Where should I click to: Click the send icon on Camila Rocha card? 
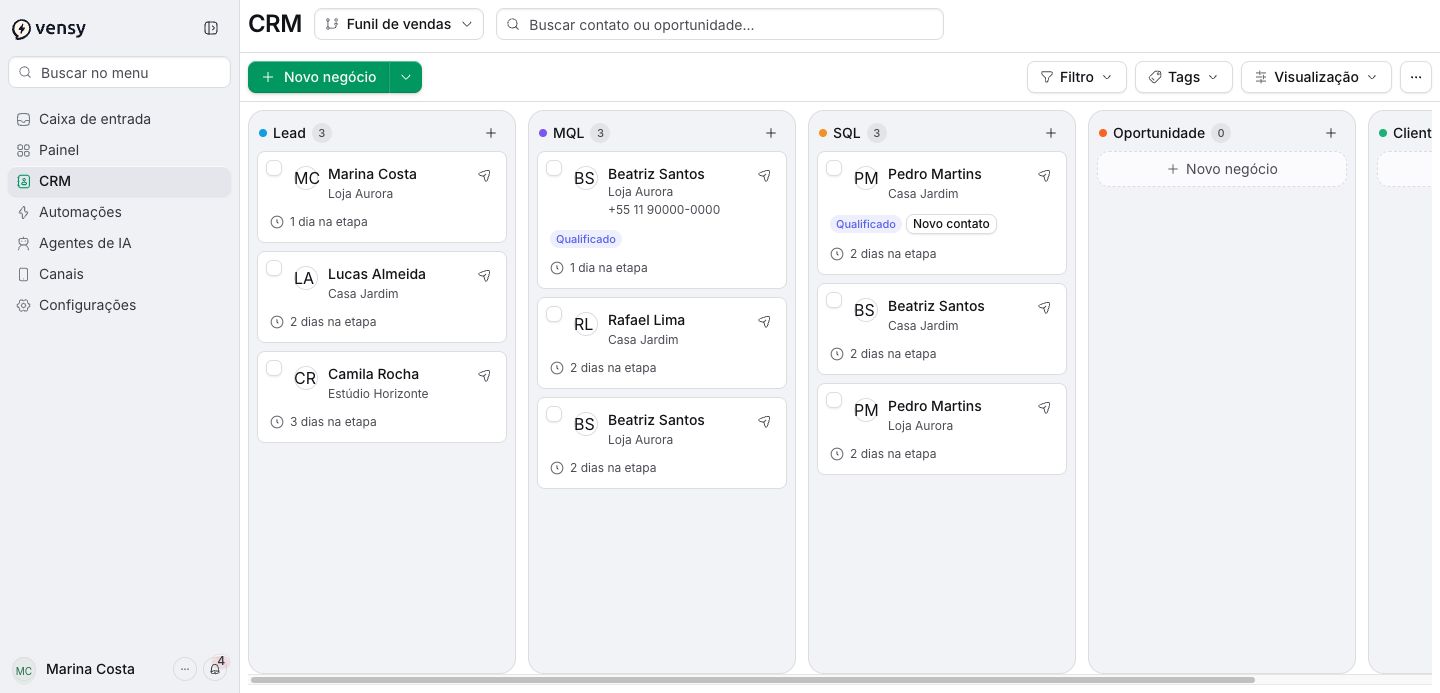click(x=484, y=375)
